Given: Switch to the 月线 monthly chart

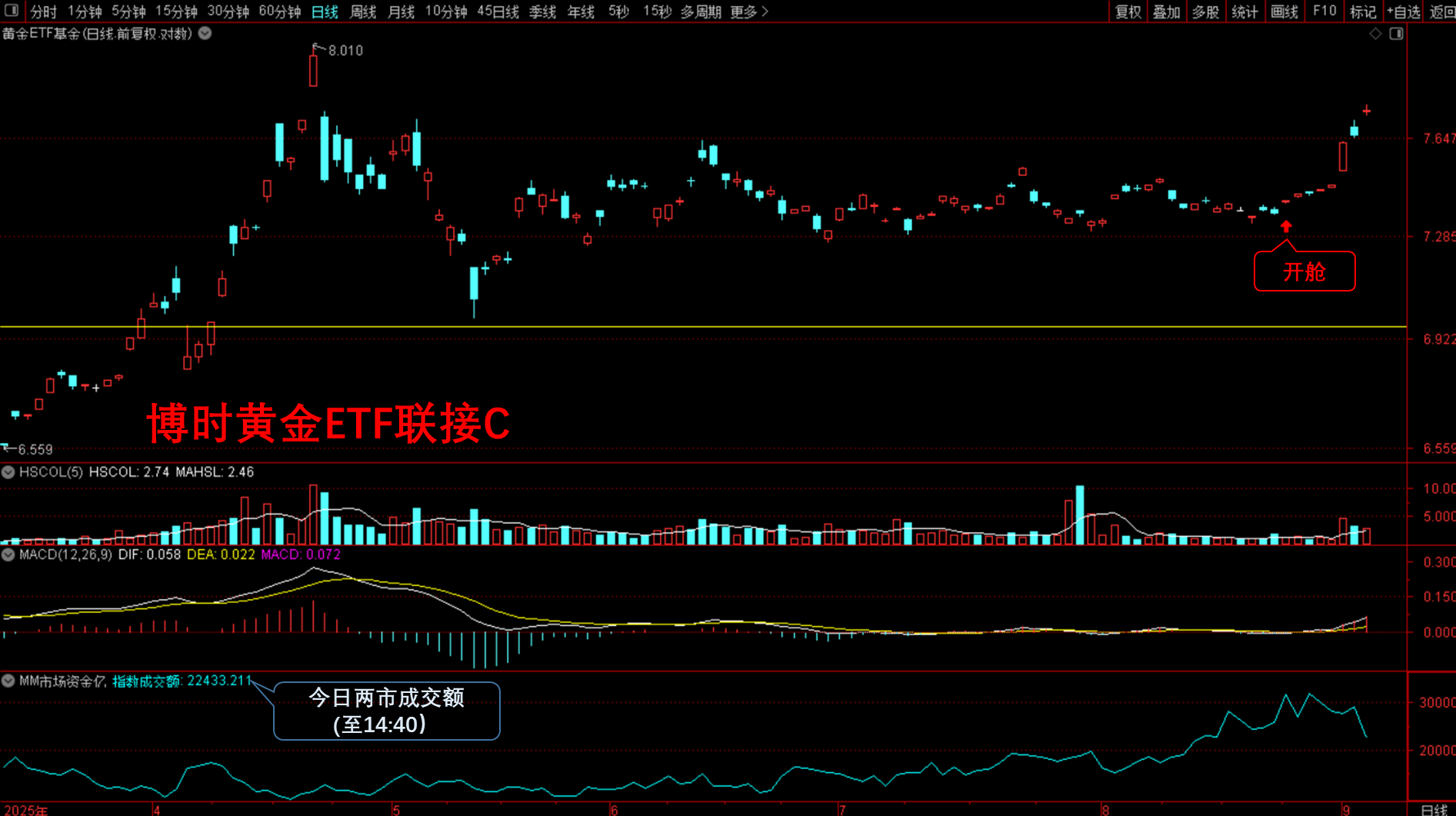Looking at the screenshot, I should [401, 12].
